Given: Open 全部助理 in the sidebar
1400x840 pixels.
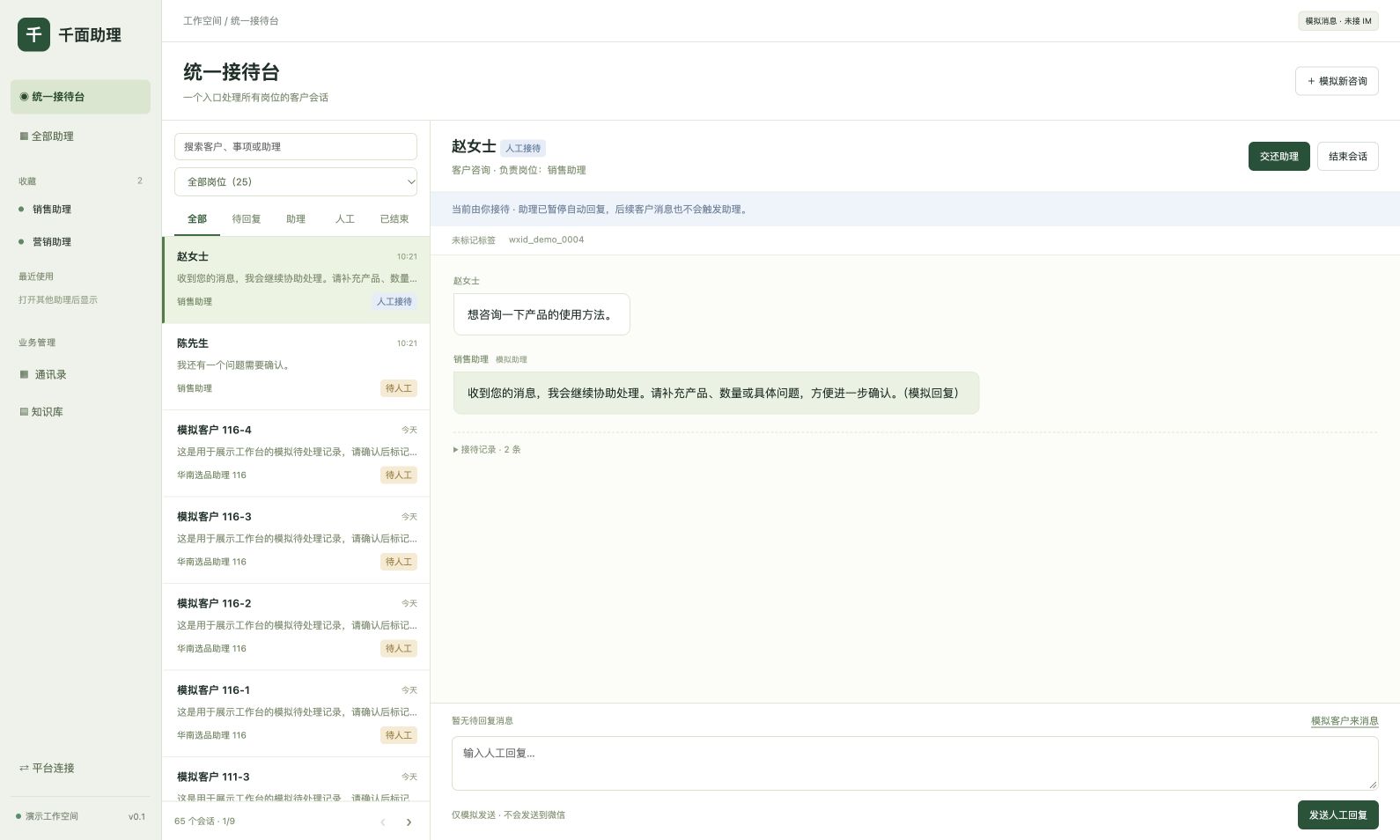Looking at the screenshot, I should coord(80,136).
